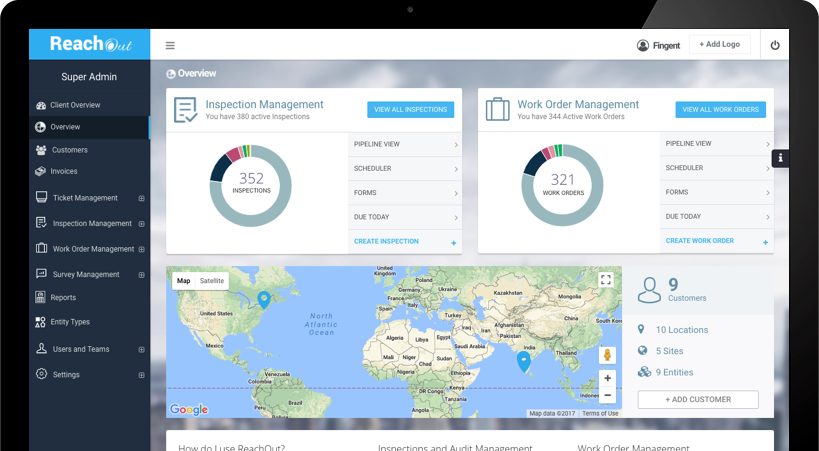Click the Inspection Management card checklist icon
The height and width of the screenshot is (451, 819).
[185, 110]
